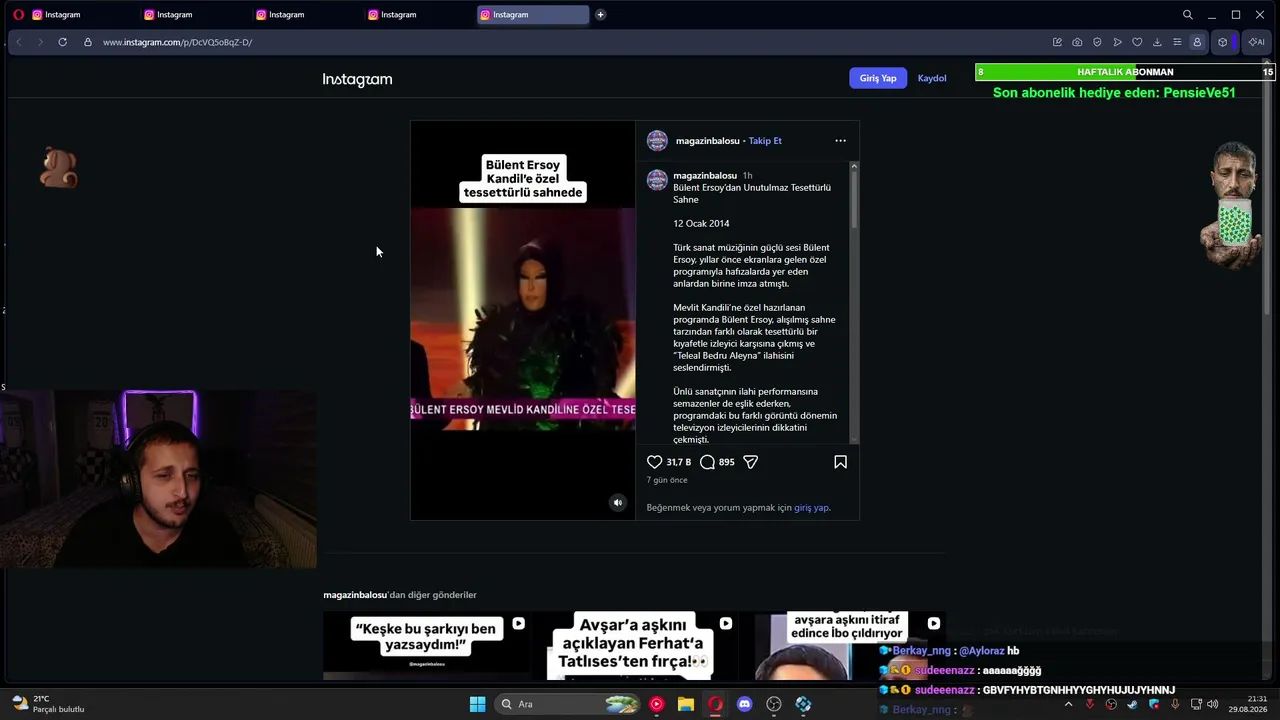Click the Kaydol sign-up link
The width and height of the screenshot is (1280, 720).
pos(932,78)
